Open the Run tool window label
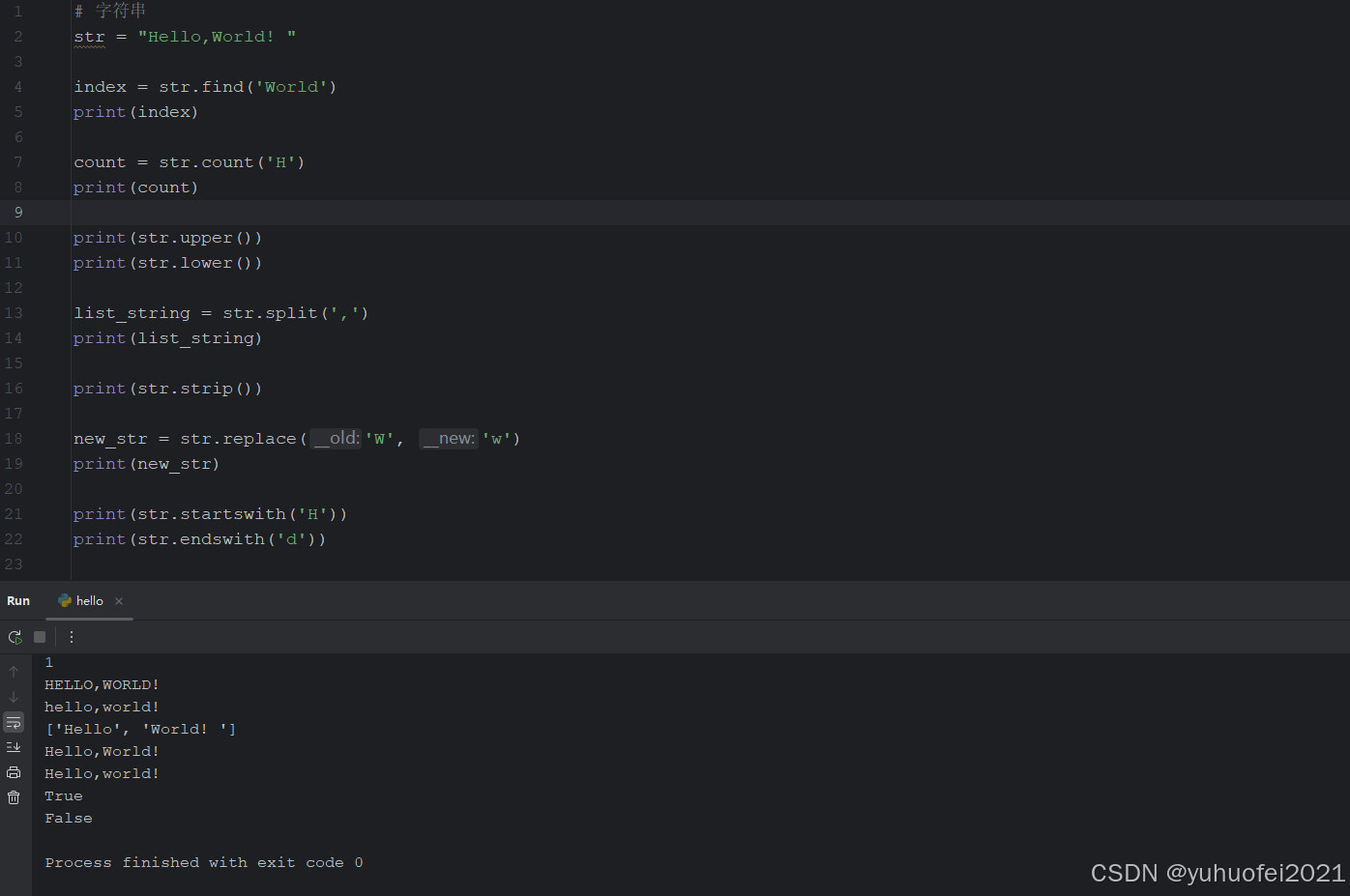 [x=18, y=601]
